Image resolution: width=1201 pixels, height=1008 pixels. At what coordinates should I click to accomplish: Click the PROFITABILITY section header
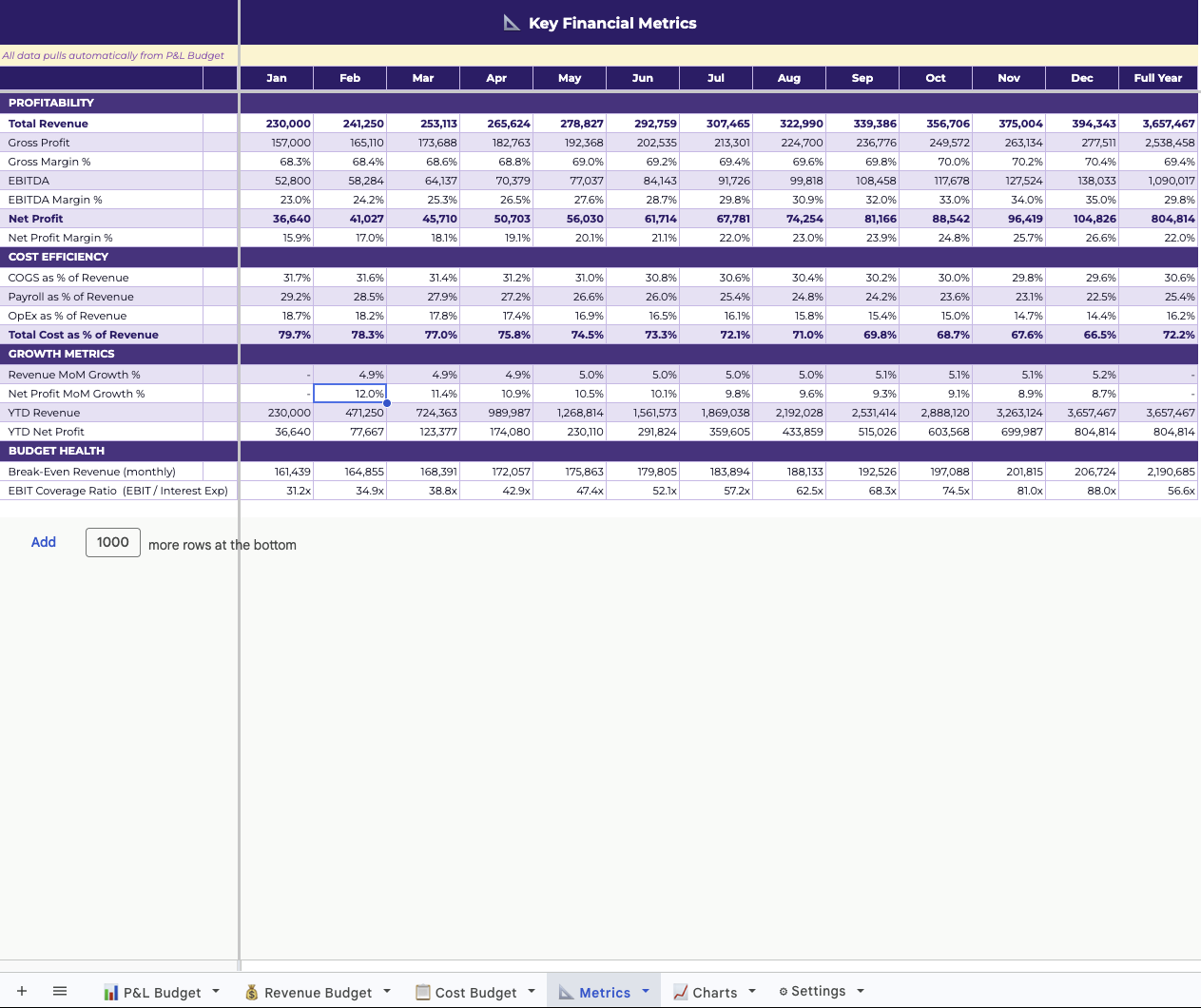51,103
